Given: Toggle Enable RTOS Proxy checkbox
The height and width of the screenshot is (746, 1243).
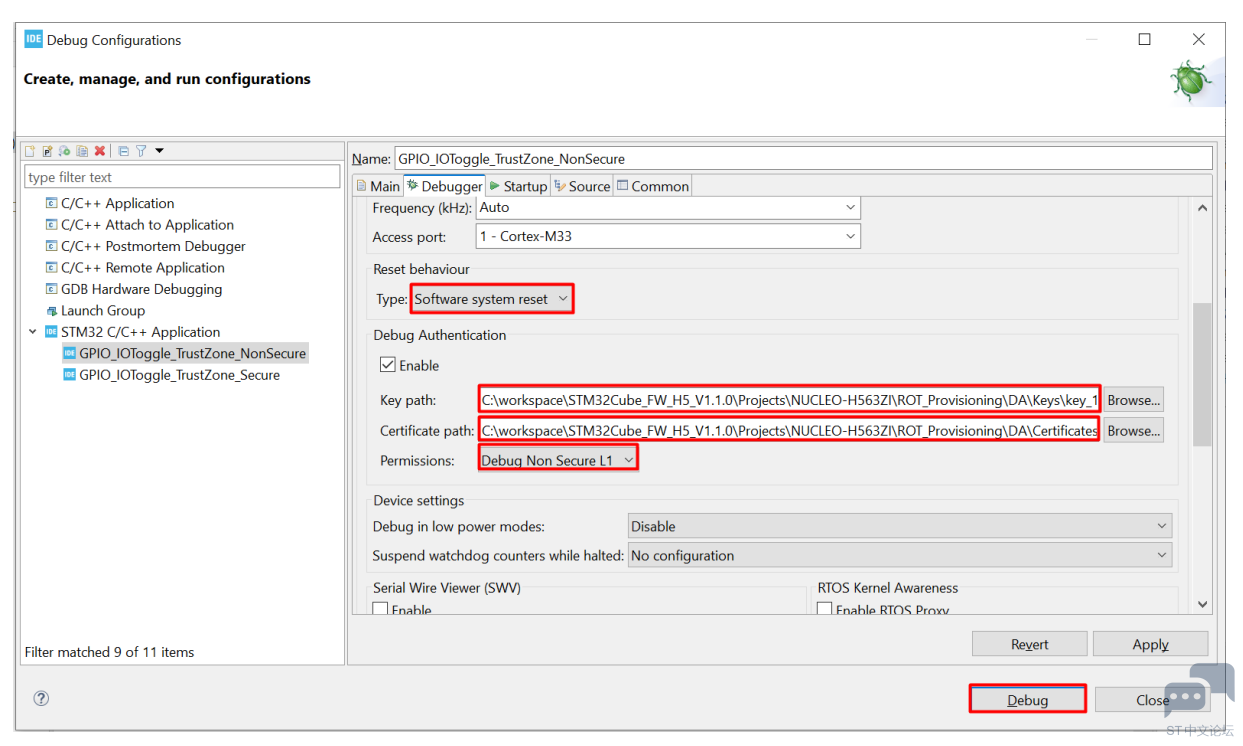Looking at the screenshot, I should coord(824,609).
